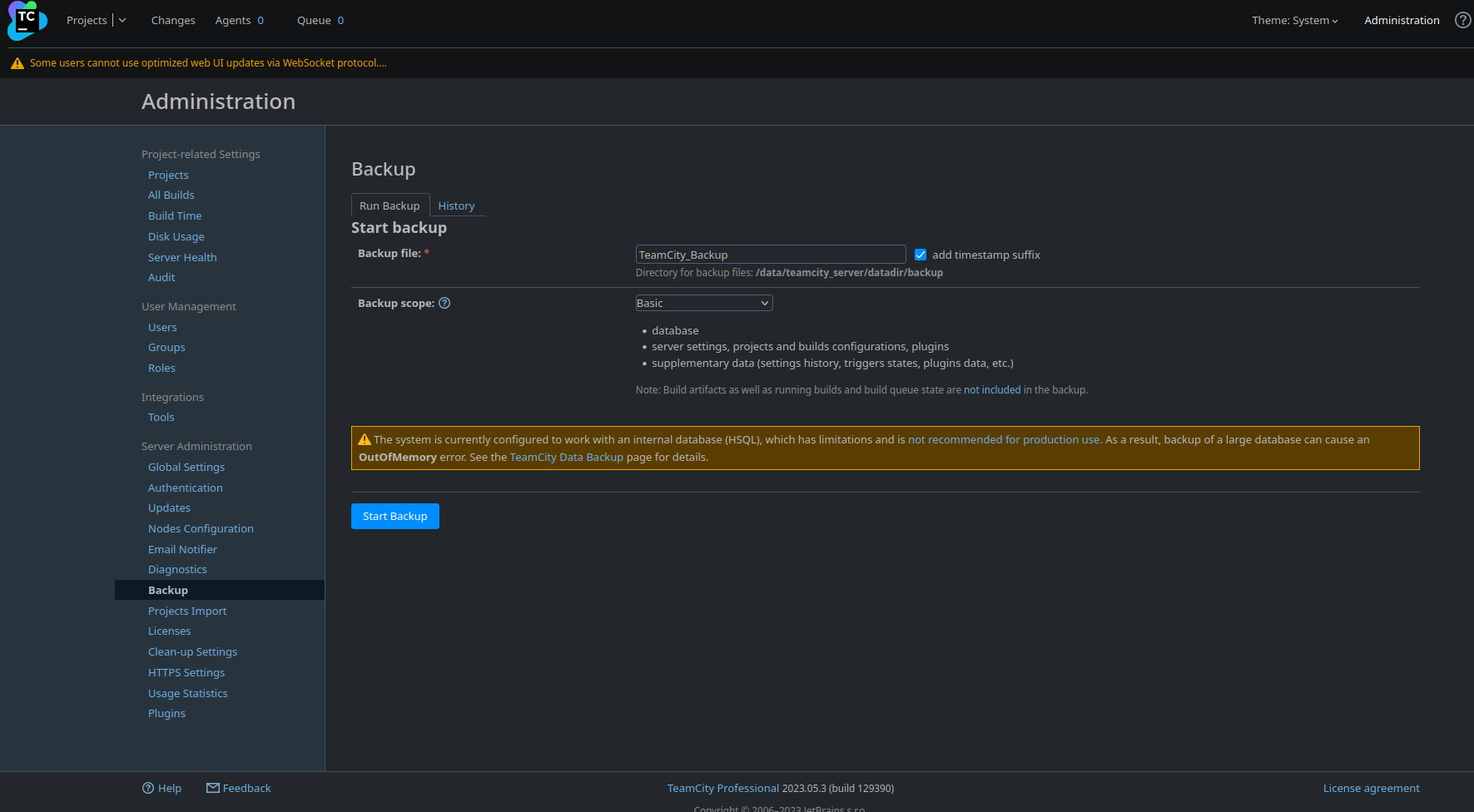Click the Feedback envelope icon
1474x812 pixels.
213,788
